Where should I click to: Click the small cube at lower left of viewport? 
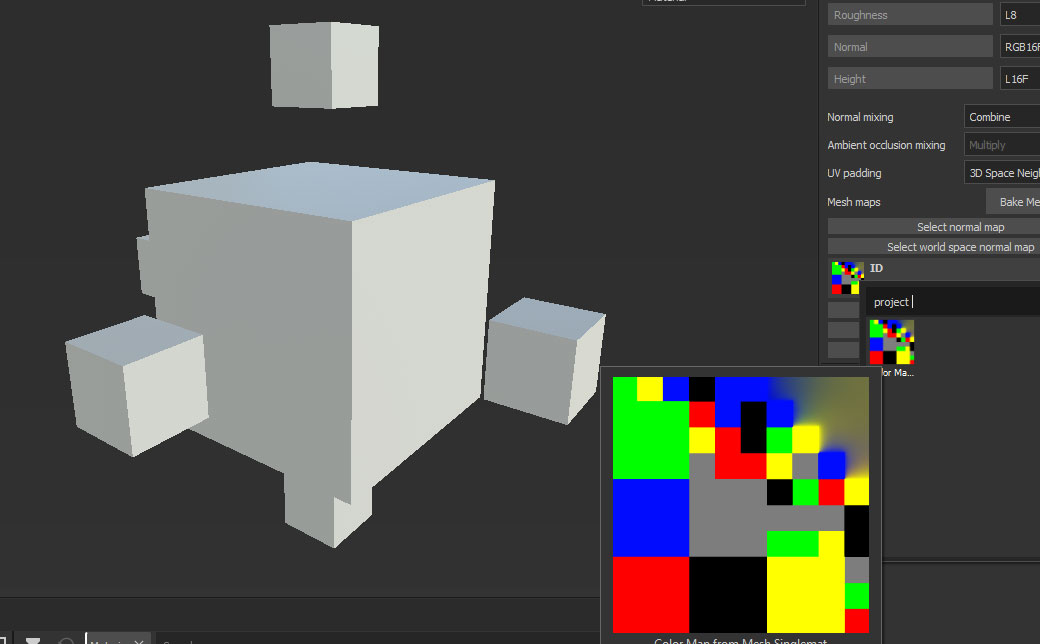point(136,385)
